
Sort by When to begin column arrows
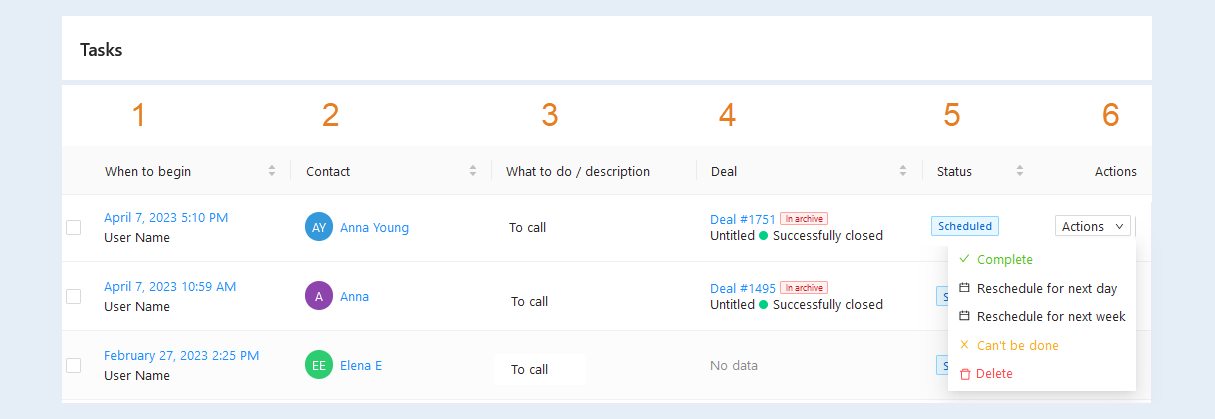coord(272,171)
